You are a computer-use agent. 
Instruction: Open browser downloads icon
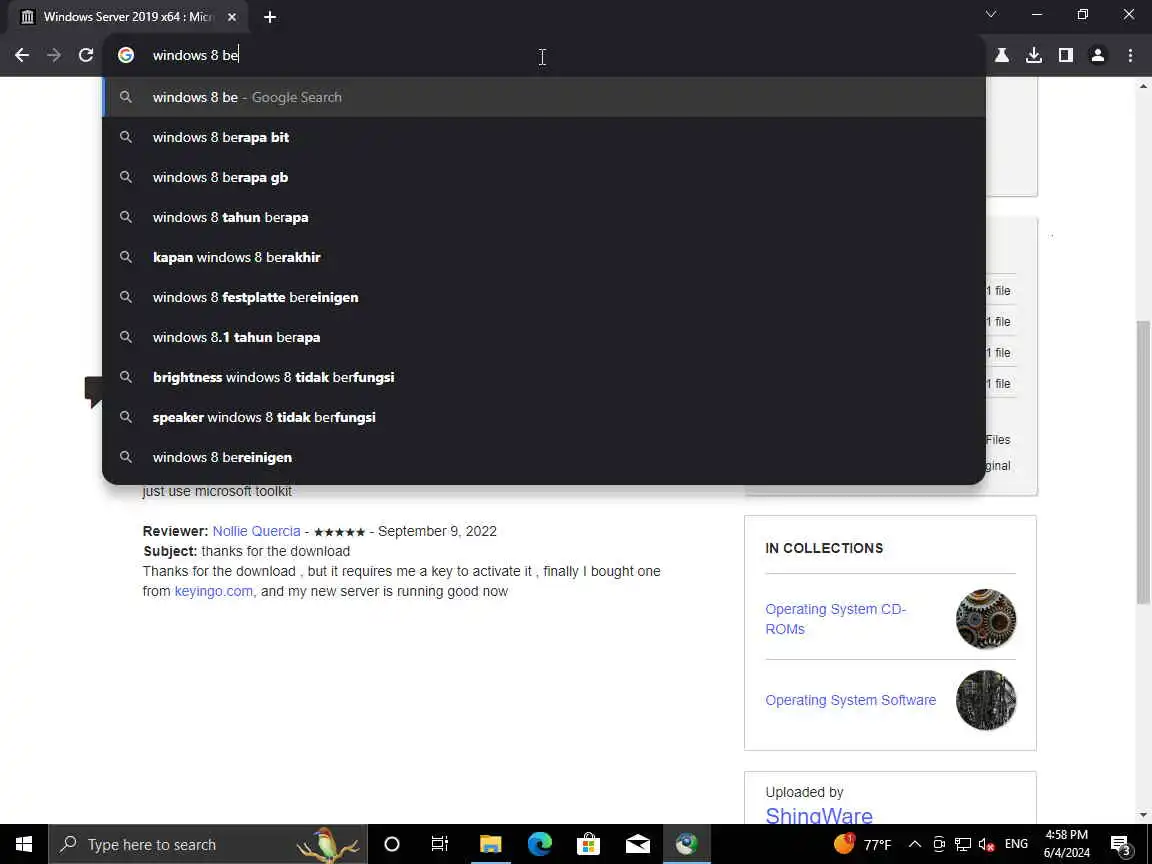[1034, 55]
